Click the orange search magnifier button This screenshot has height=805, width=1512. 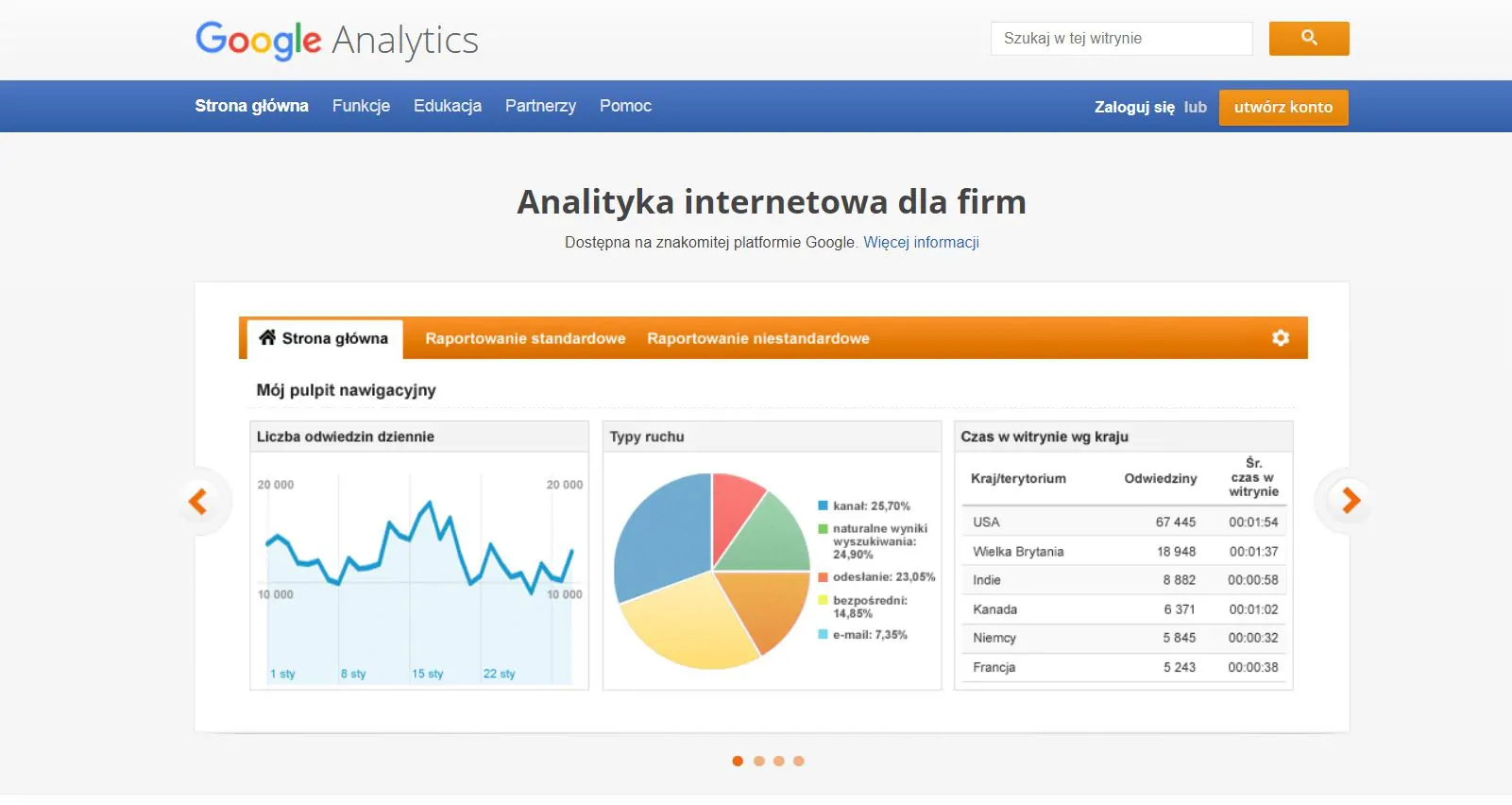[x=1309, y=39]
